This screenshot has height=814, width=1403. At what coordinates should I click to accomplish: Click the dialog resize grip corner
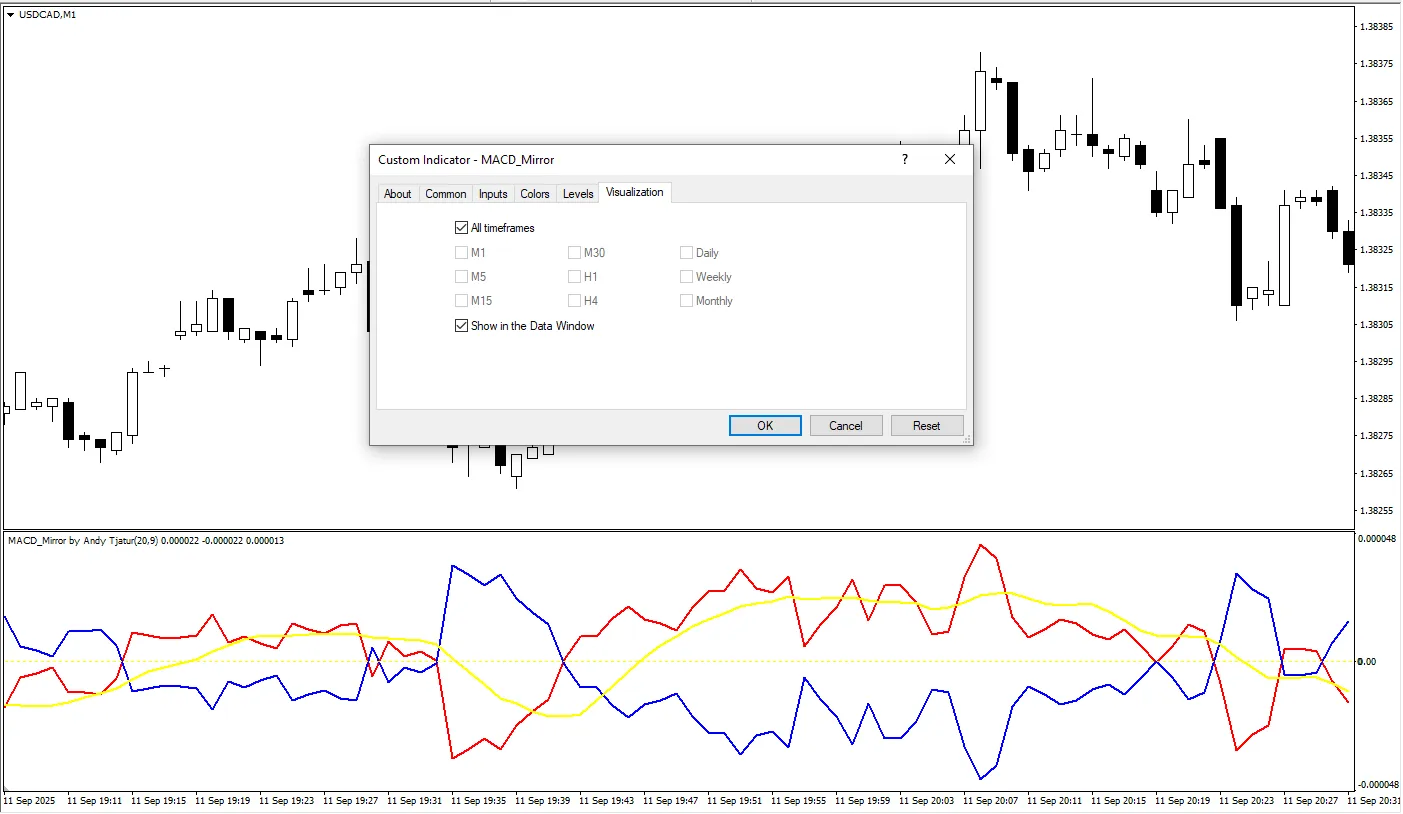pyautogui.click(x=966, y=439)
